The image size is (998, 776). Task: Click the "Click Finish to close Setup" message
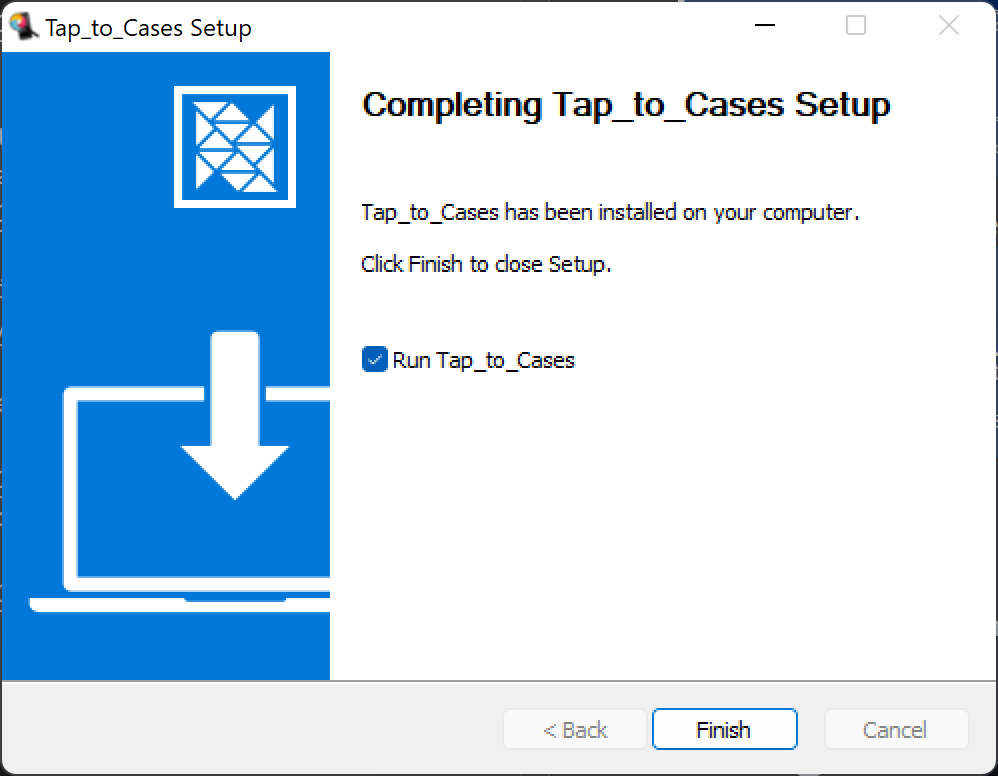point(485,264)
